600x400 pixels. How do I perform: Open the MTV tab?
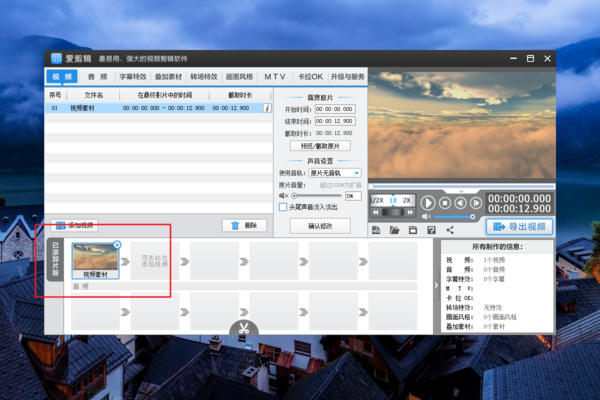(x=275, y=77)
